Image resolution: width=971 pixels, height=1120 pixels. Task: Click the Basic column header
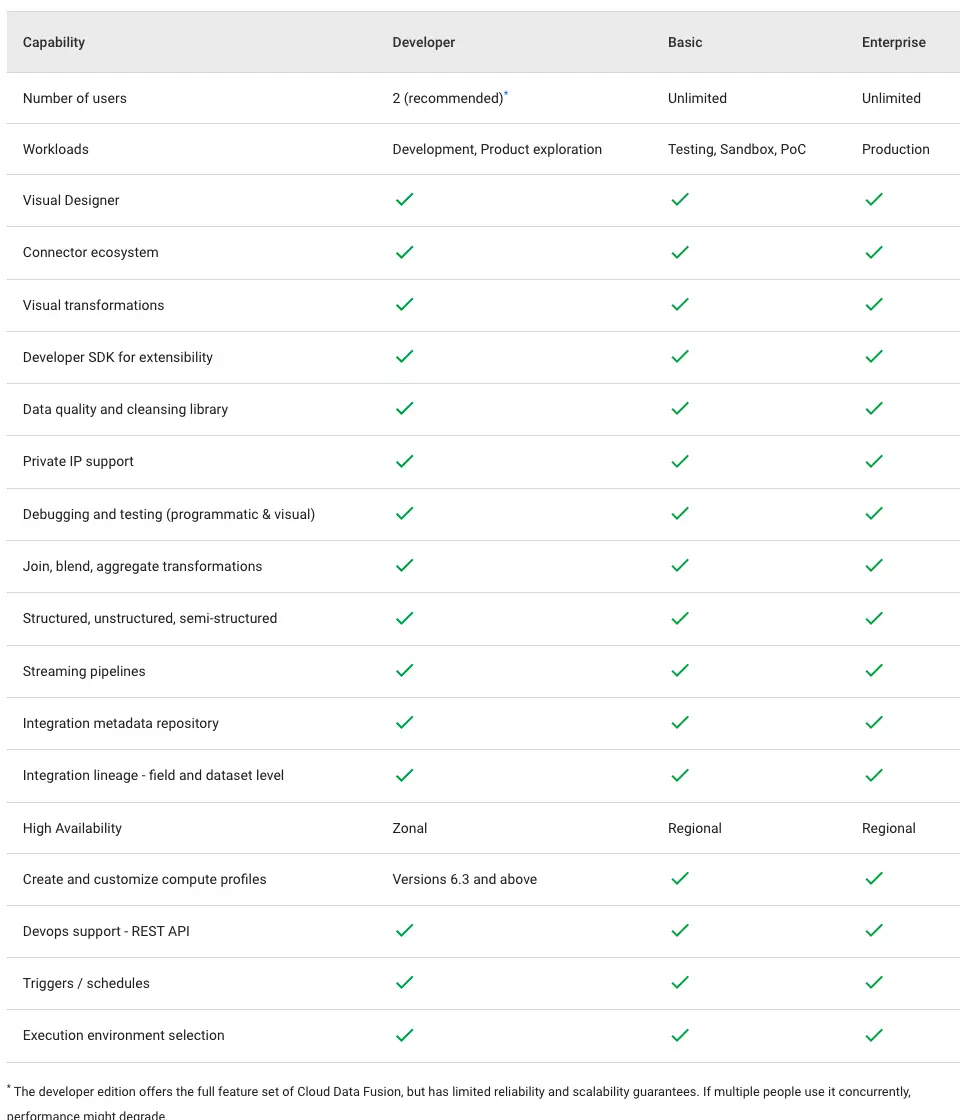[684, 42]
